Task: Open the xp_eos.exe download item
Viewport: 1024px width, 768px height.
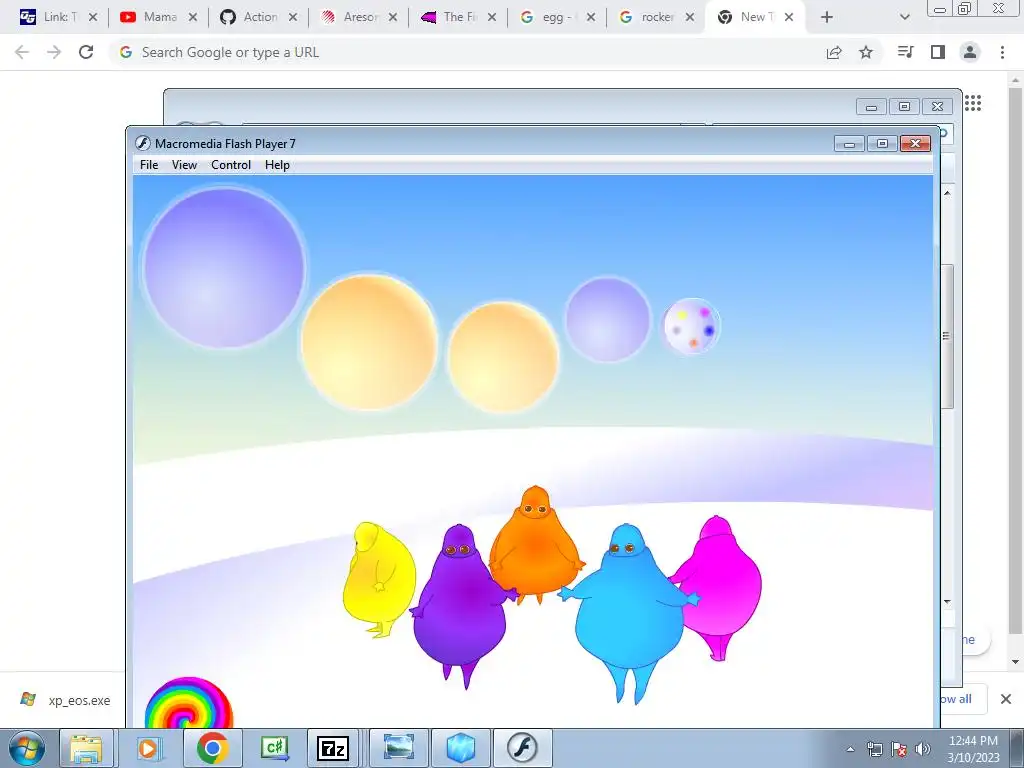Action: 65,700
